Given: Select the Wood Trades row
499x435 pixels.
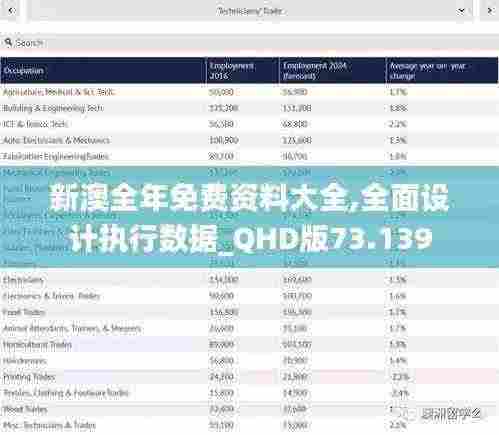Looking at the screenshot, I should pyautogui.click(x=249, y=409).
